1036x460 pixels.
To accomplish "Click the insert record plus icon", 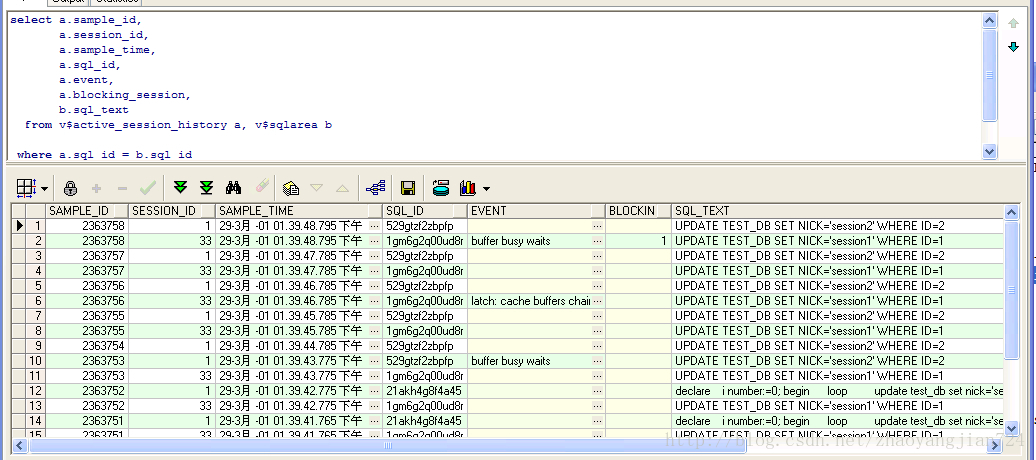I will tap(96, 188).
